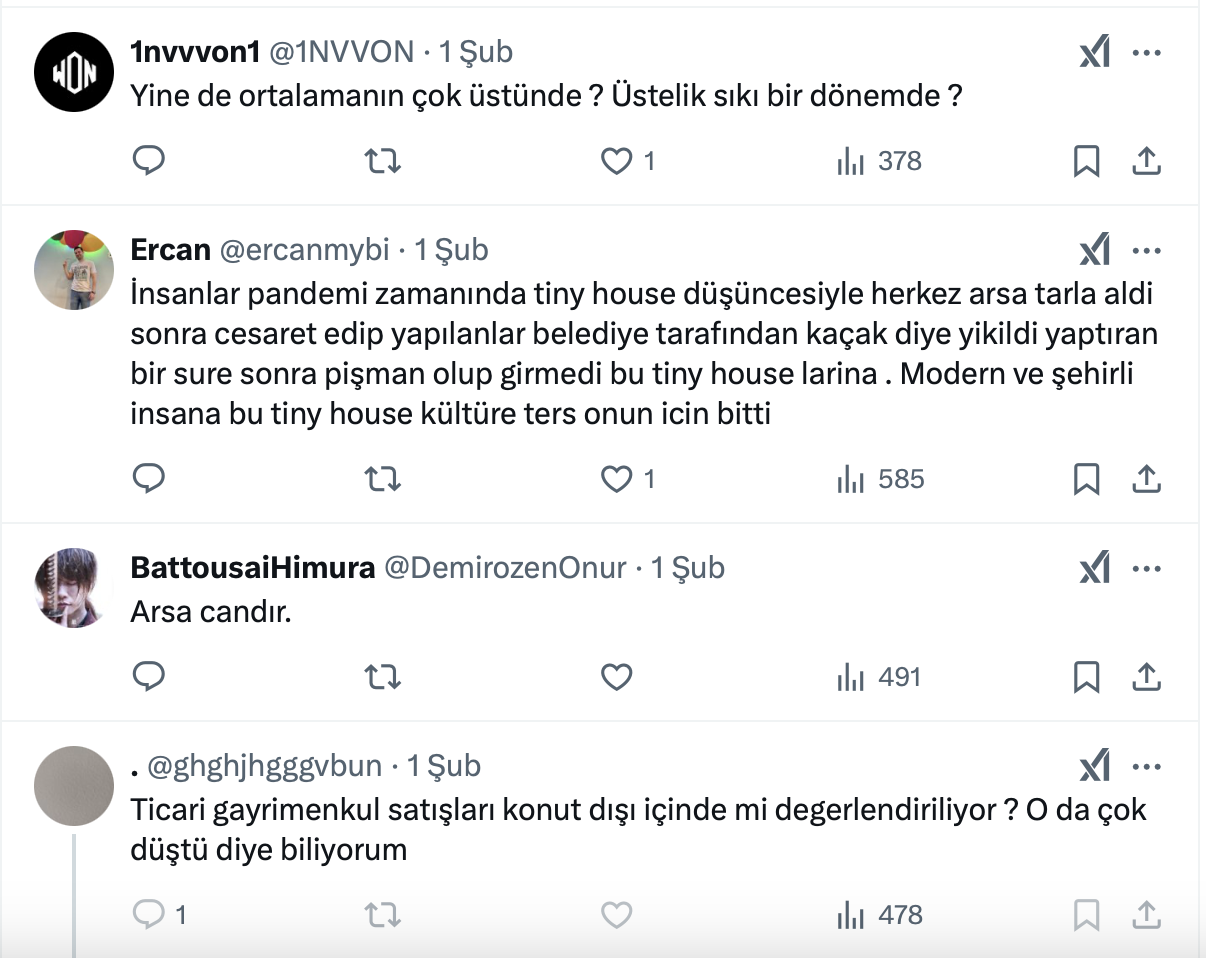This screenshot has width=1206, height=958.
Task: Open more options for @ghghjhgggvbun tweet
Action: point(1146,767)
